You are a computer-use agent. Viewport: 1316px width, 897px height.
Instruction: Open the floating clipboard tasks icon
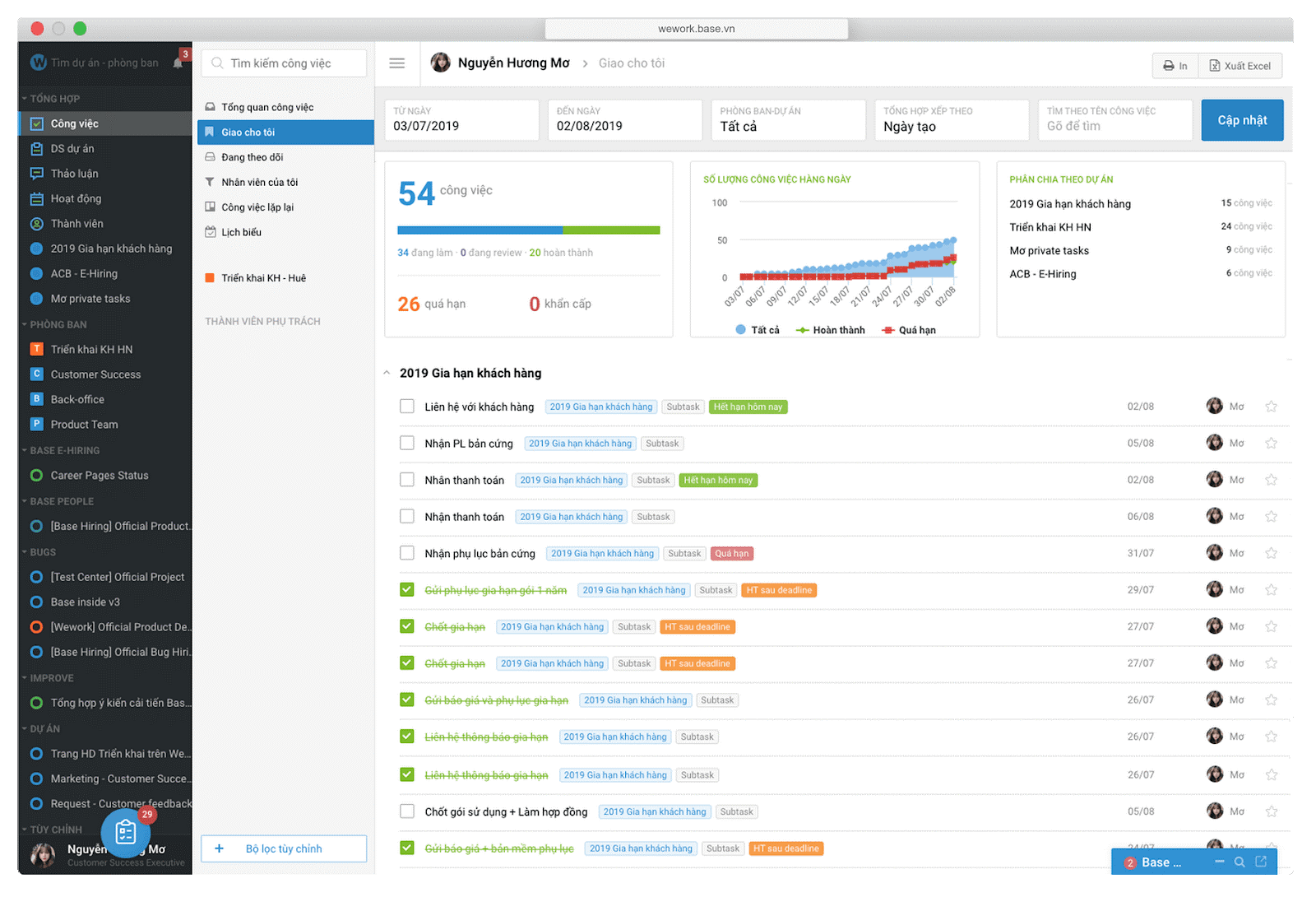126,832
